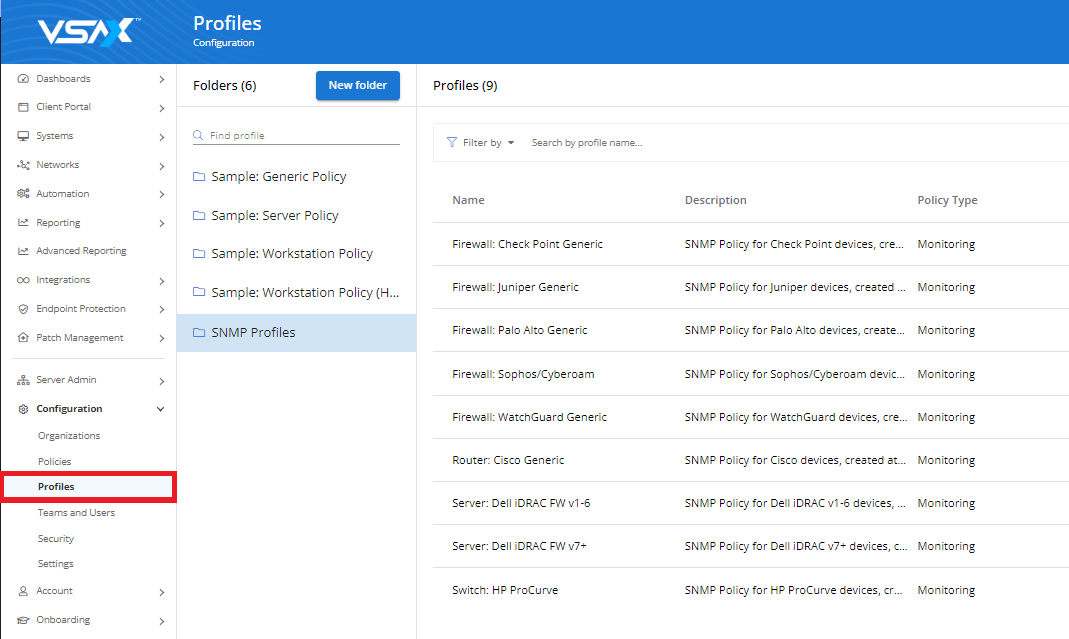
Task: Click the Systems monitor icon
Action: pyautogui.click(x=23, y=136)
